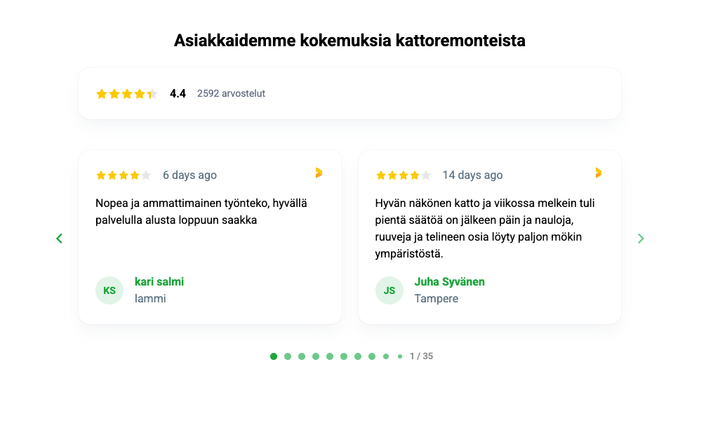720x423 pixels.
Task: Click orange source icon on Juha Syvänen's review
Action: (x=598, y=173)
